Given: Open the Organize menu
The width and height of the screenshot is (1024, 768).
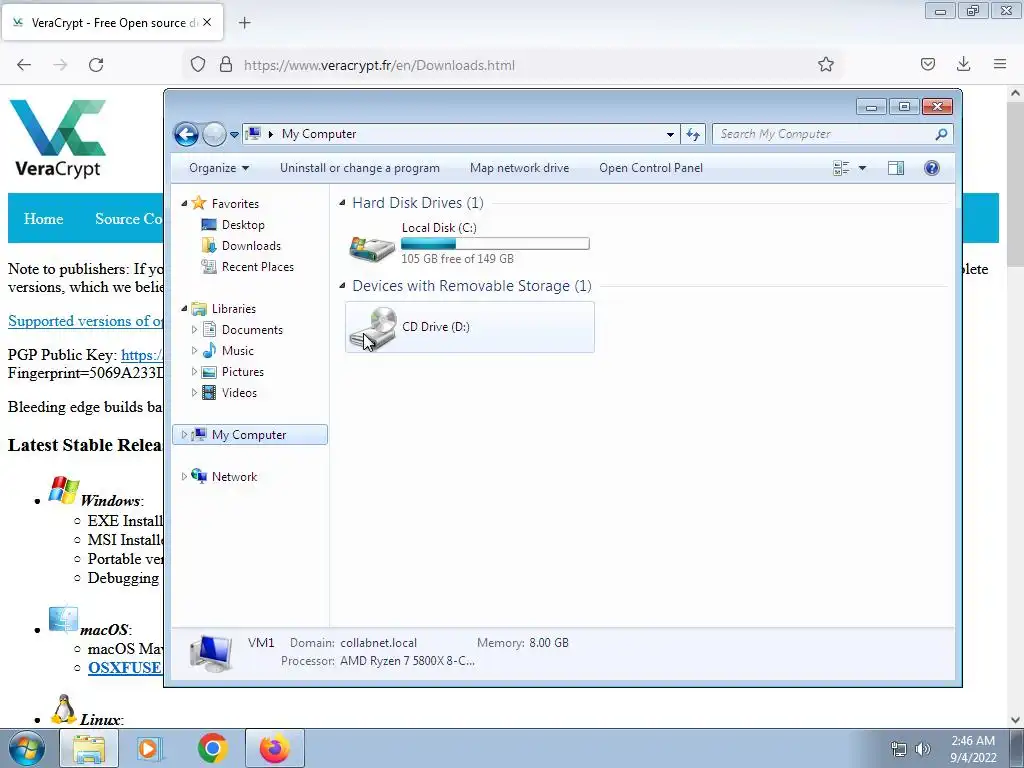Looking at the screenshot, I should pyautogui.click(x=219, y=168).
